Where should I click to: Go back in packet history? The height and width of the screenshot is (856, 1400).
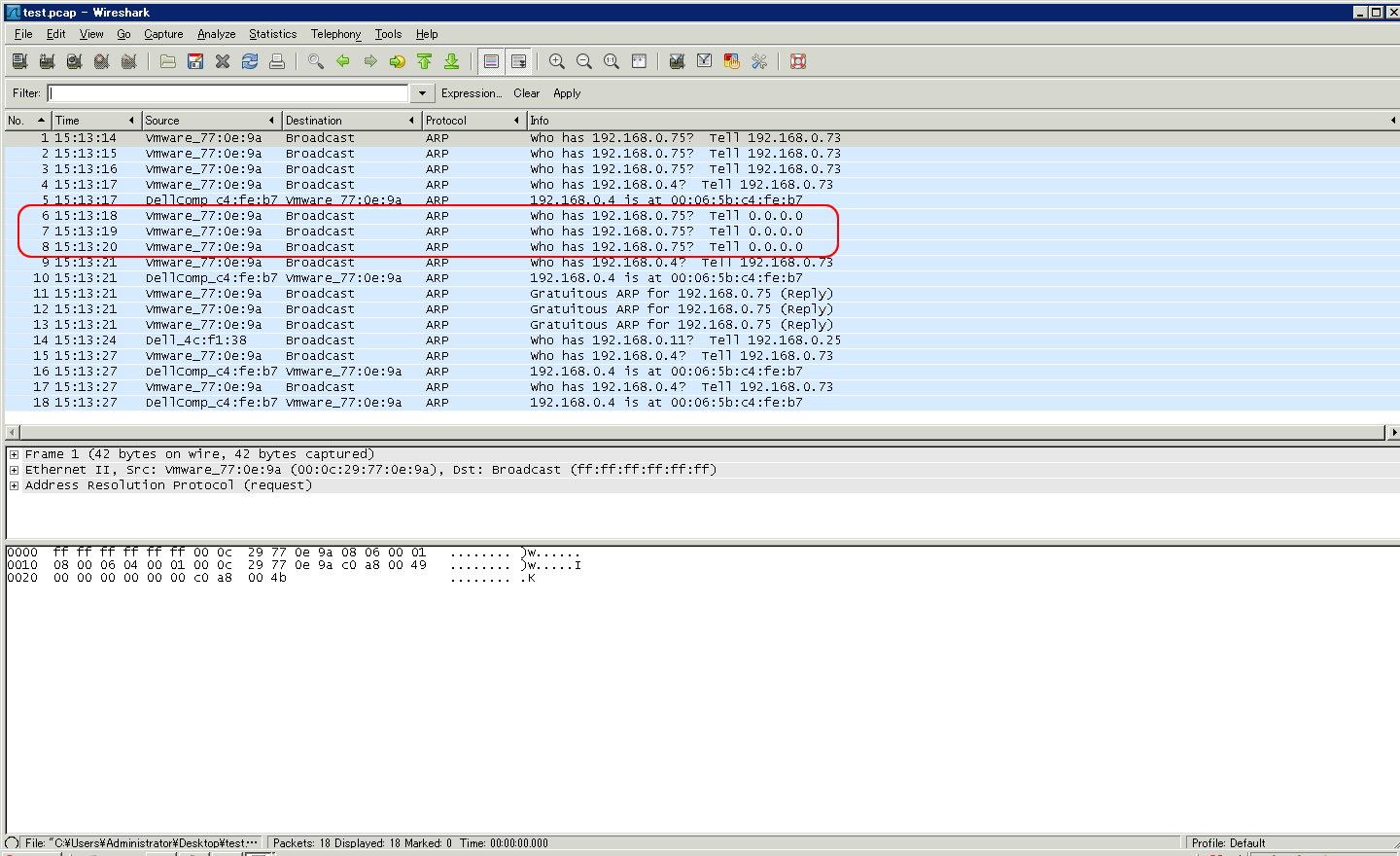[343, 61]
